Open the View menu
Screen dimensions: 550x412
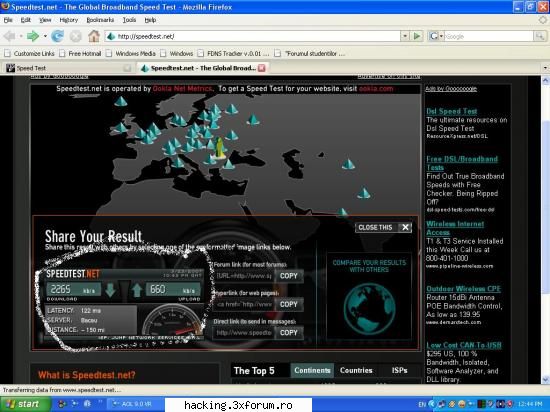click(x=45, y=20)
